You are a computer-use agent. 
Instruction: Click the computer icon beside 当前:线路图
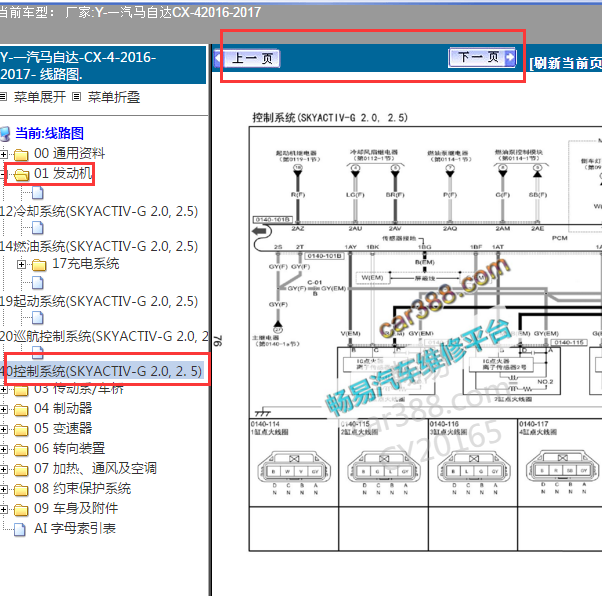click(x=5, y=134)
